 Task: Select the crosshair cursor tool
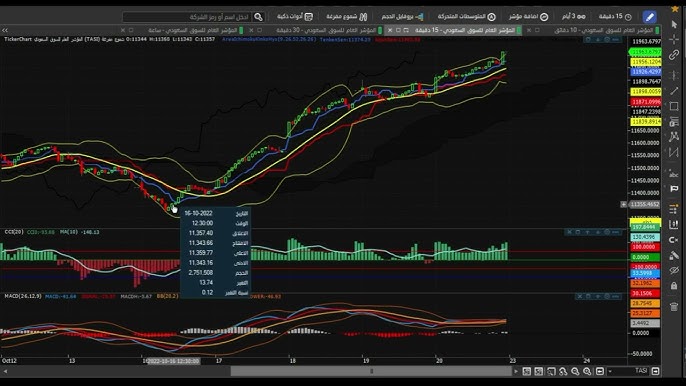(x=674, y=39)
